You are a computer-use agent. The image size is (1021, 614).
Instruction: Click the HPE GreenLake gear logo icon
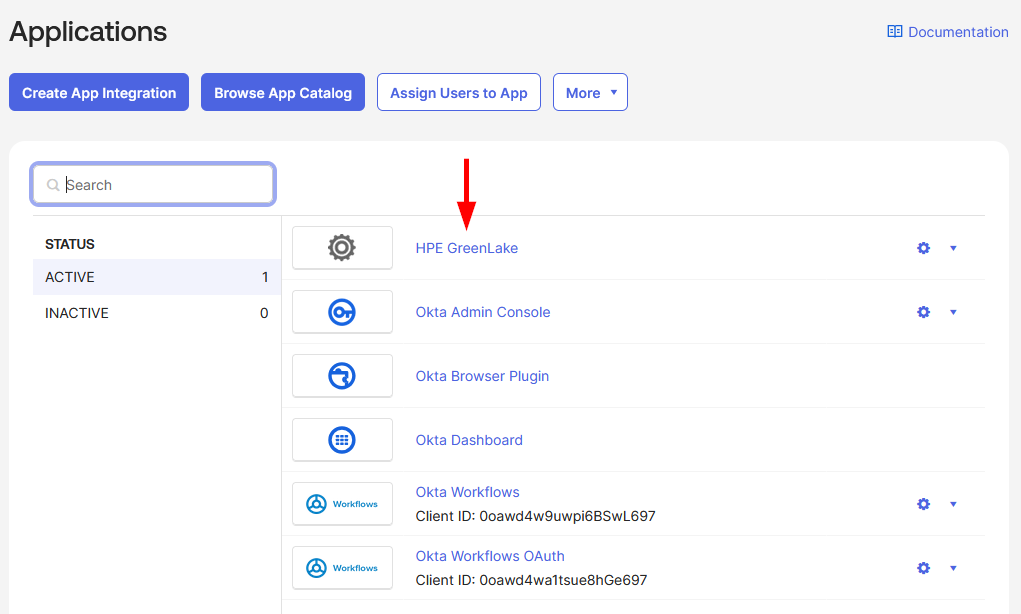[x=342, y=248]
